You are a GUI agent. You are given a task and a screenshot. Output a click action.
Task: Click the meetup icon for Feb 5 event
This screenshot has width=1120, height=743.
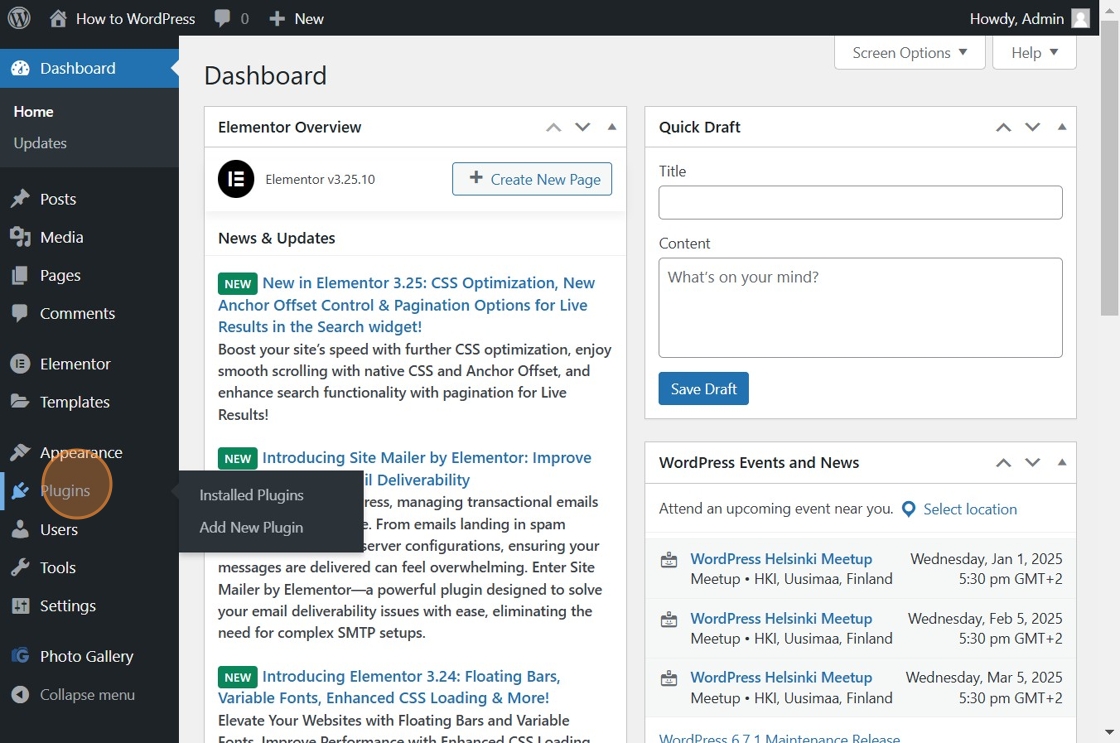coord(669,619)
